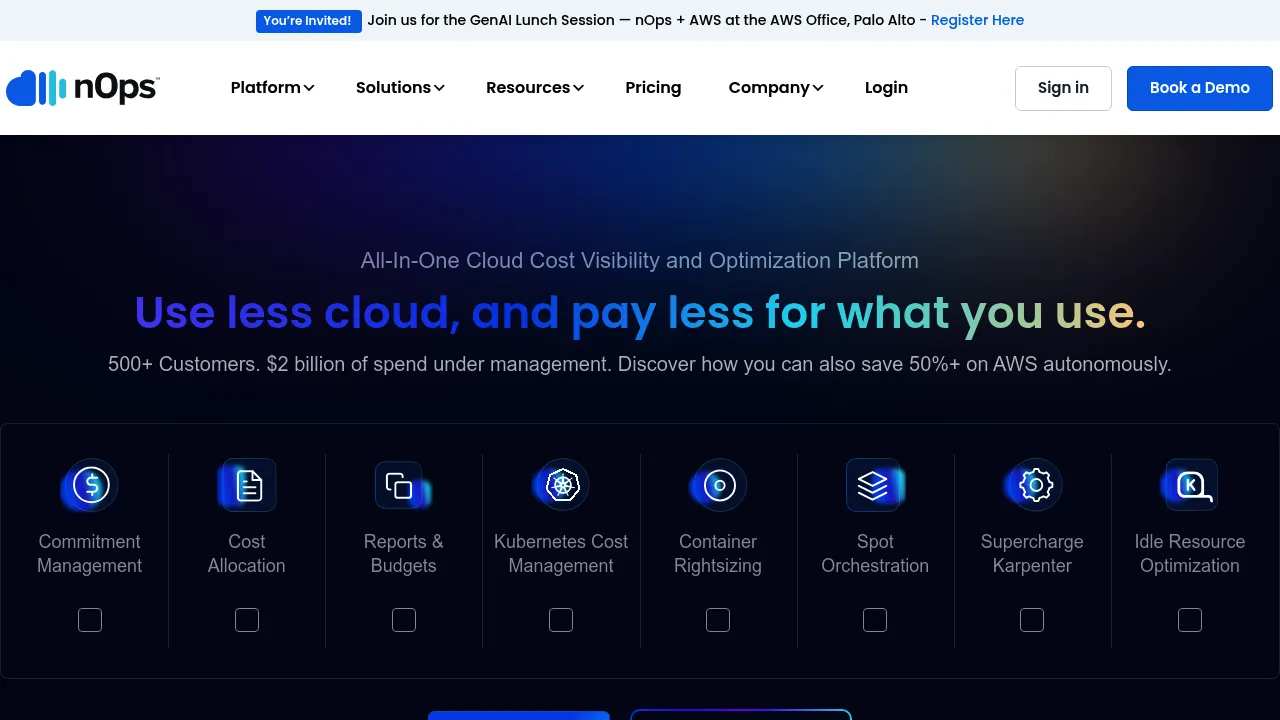Viewport: 1280px width, 720px height.
Task: Click the "500+ Customers" tagline text
Action: point(640,364)
